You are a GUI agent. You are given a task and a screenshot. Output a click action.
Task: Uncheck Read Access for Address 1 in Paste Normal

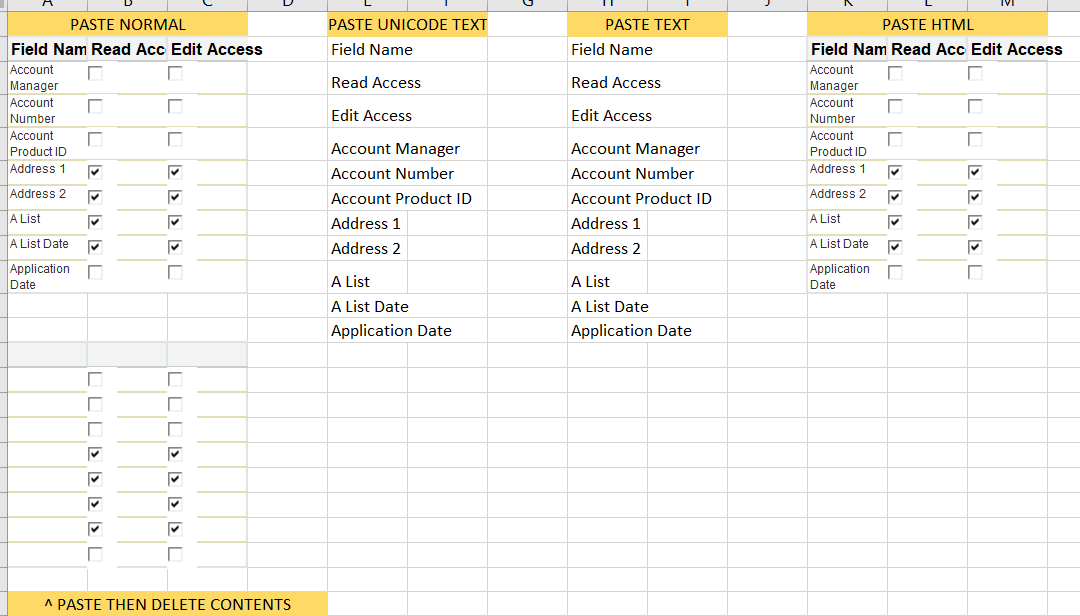95,172
